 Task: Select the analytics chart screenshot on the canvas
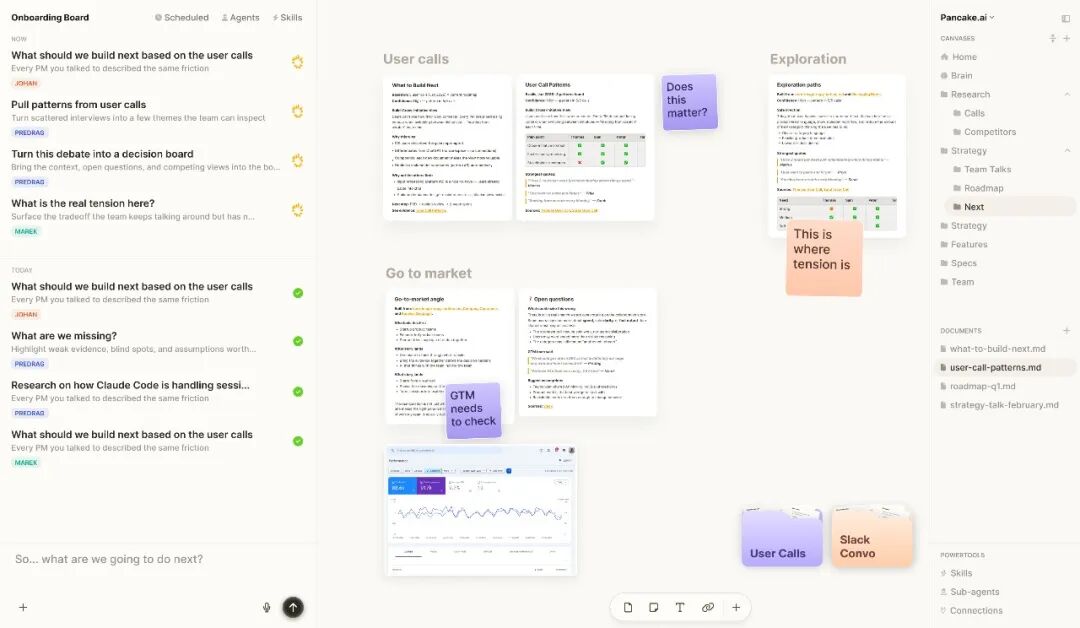pos(481,510)
